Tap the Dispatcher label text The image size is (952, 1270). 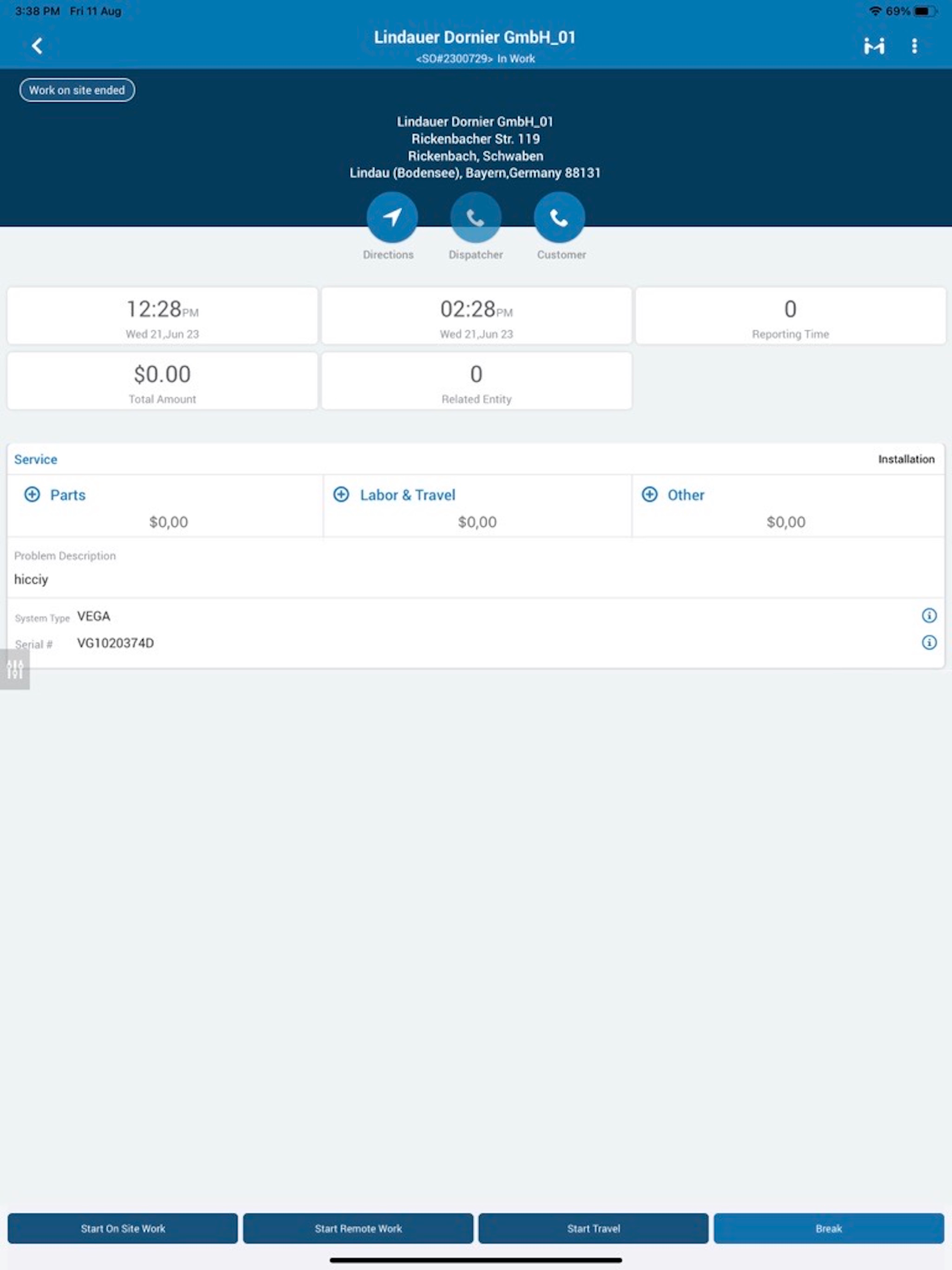[476, 254]
